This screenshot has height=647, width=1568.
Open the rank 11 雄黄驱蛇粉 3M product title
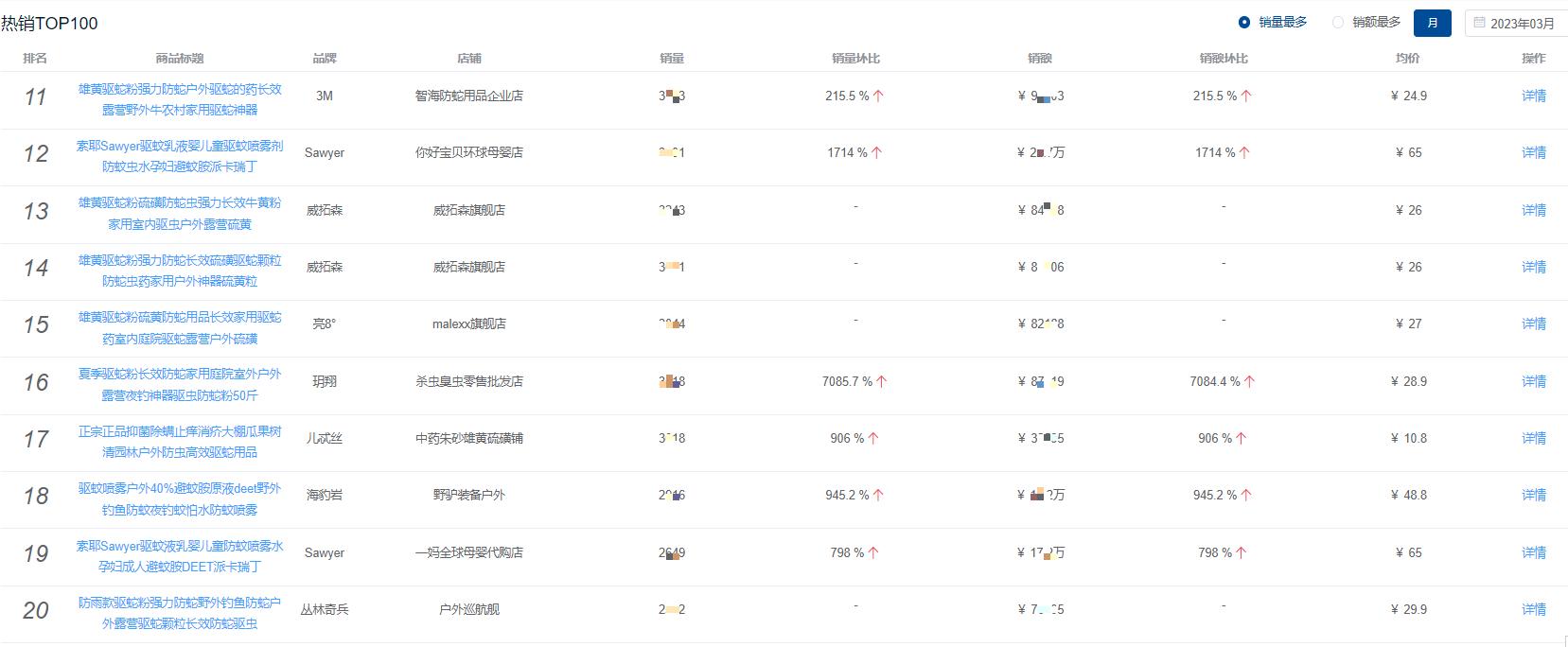pos(180,99)
